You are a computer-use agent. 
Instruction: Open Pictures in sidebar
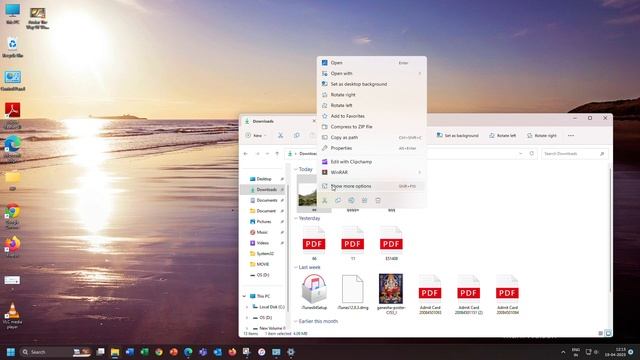point(264,222)
